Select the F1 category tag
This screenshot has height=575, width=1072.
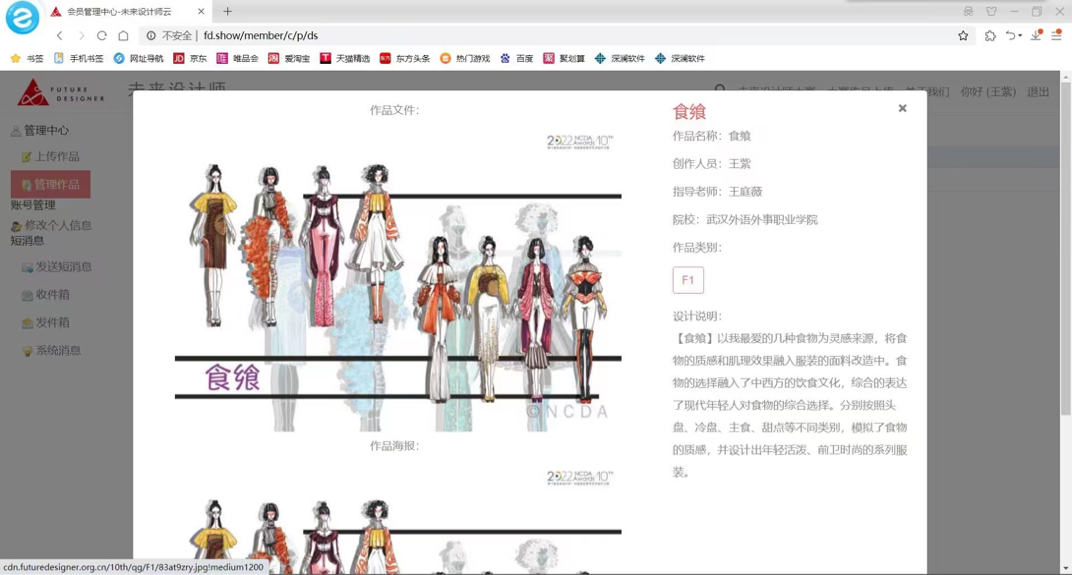tap(688, 280)
